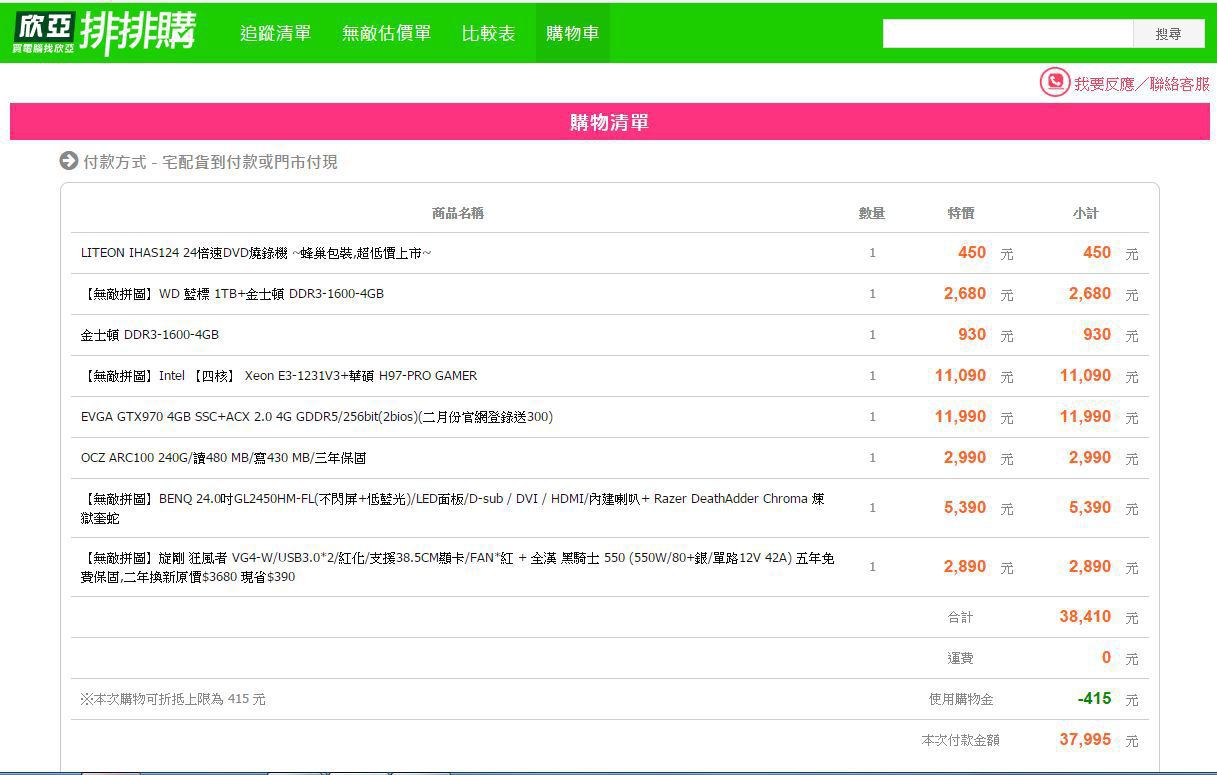Click 付款方式 - 宅配貨到付款或門市付現 heading
1217x775 pixels.
210,162
